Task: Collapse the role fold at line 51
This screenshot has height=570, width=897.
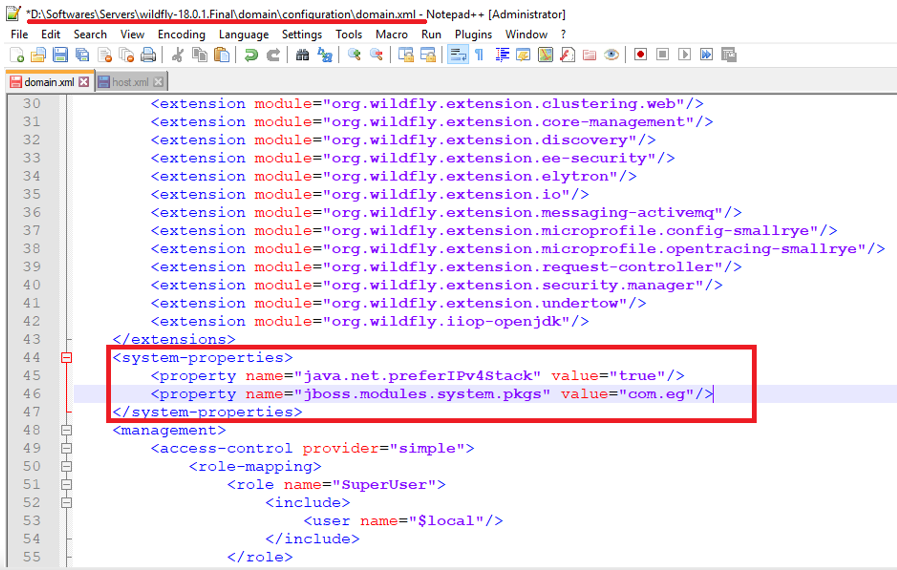Action: (66, 485)
